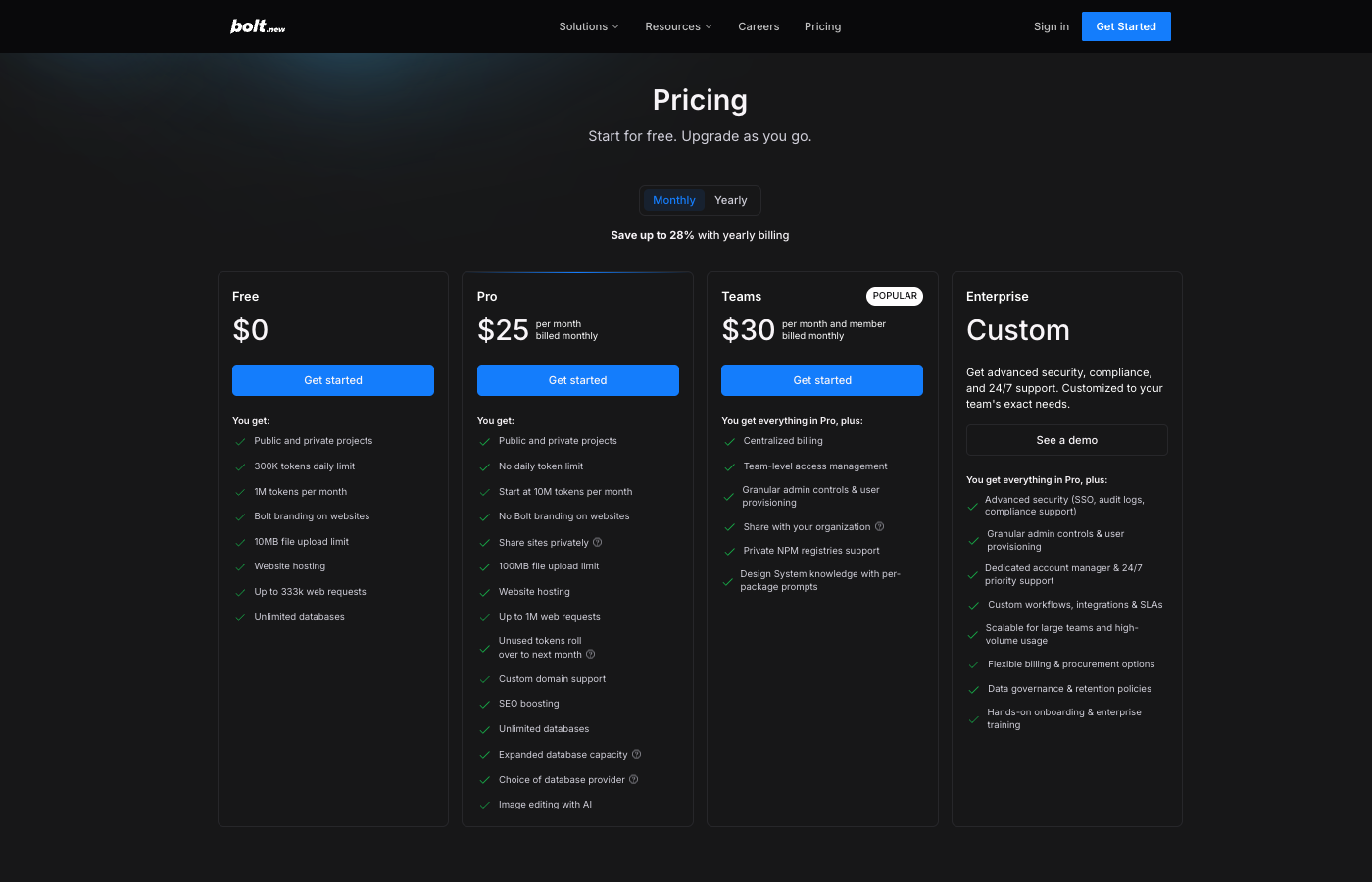Click 'Team-level access management' feature
1372x882 pixels.
(x=815, y=466)
